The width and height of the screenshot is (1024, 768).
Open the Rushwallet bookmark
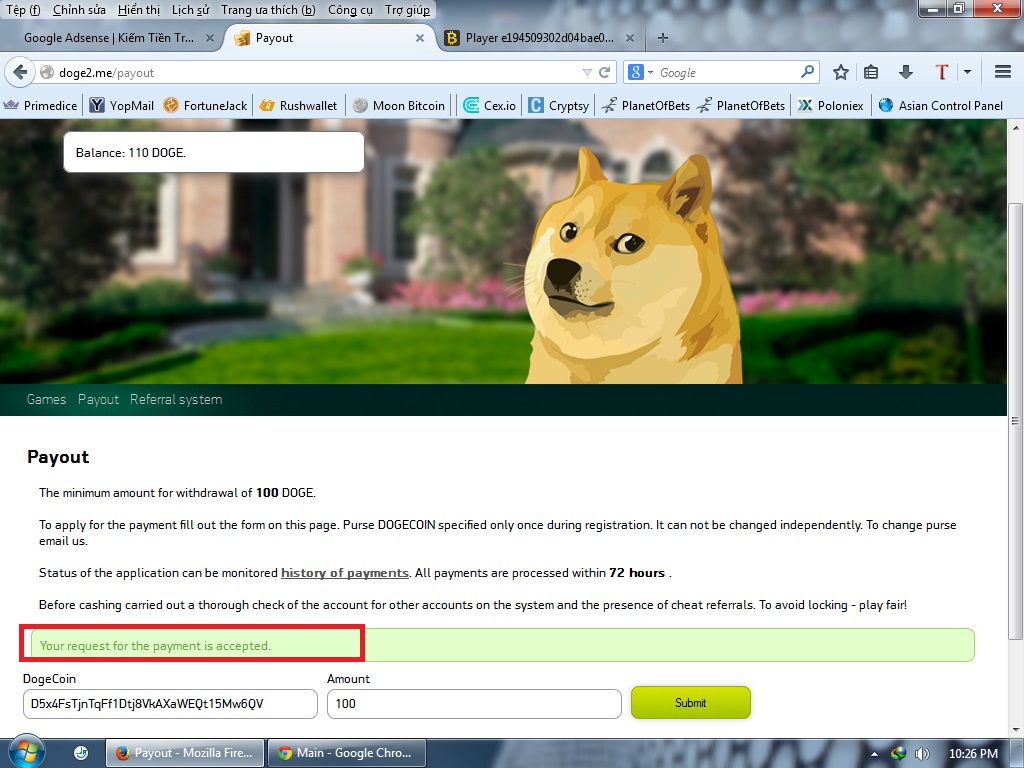tap(298, 106)
